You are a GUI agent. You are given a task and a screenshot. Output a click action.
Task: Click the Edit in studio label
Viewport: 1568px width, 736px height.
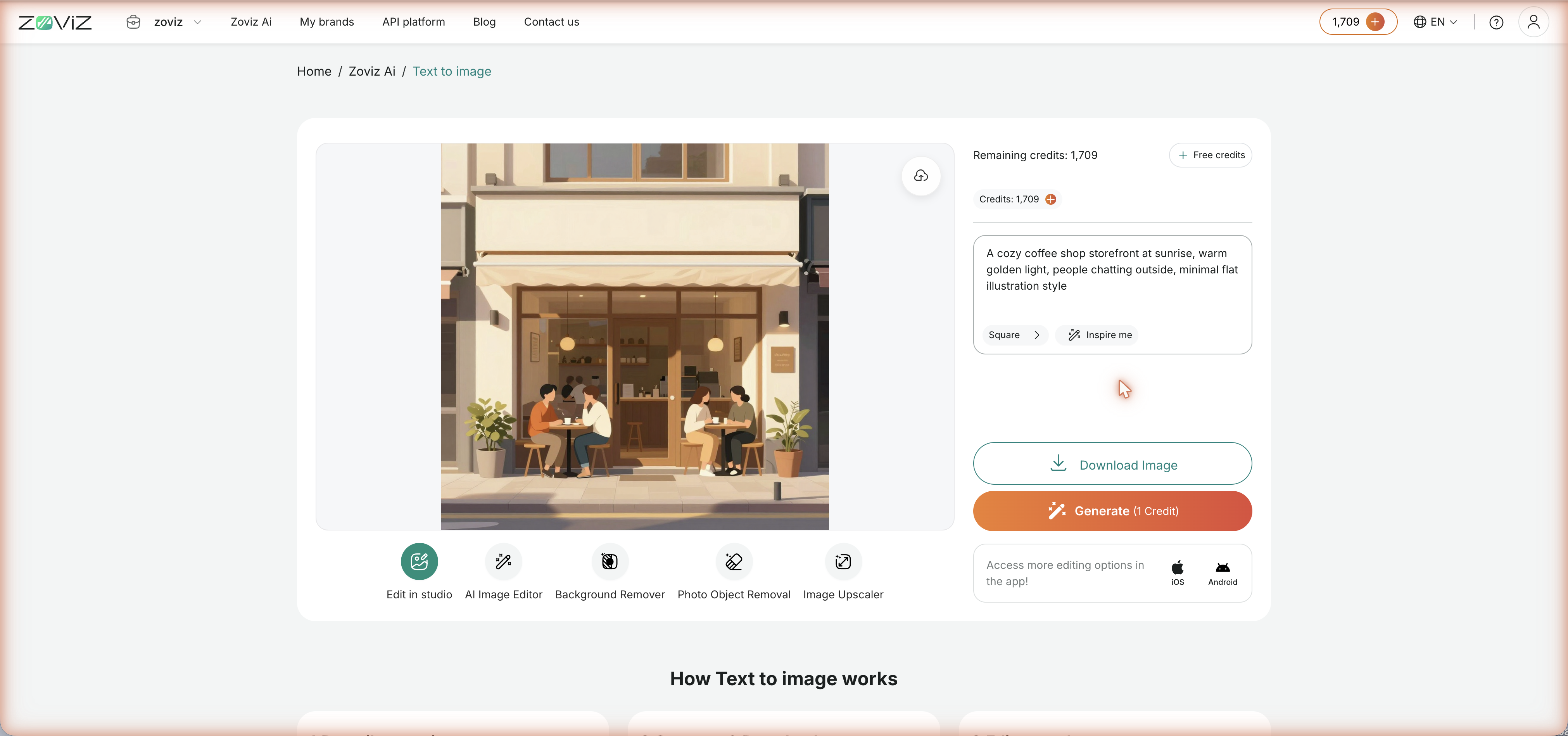pos(420,595)
